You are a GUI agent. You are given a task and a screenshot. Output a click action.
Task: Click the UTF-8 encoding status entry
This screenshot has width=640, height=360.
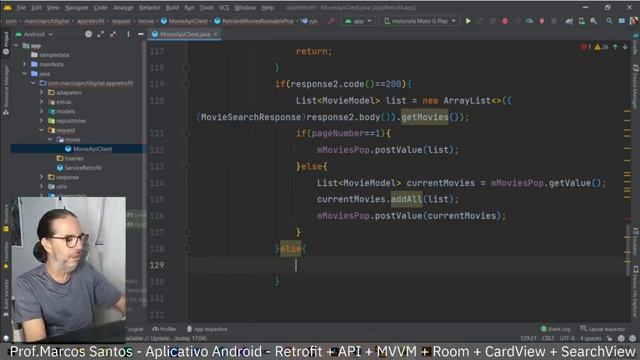point(567,338)
